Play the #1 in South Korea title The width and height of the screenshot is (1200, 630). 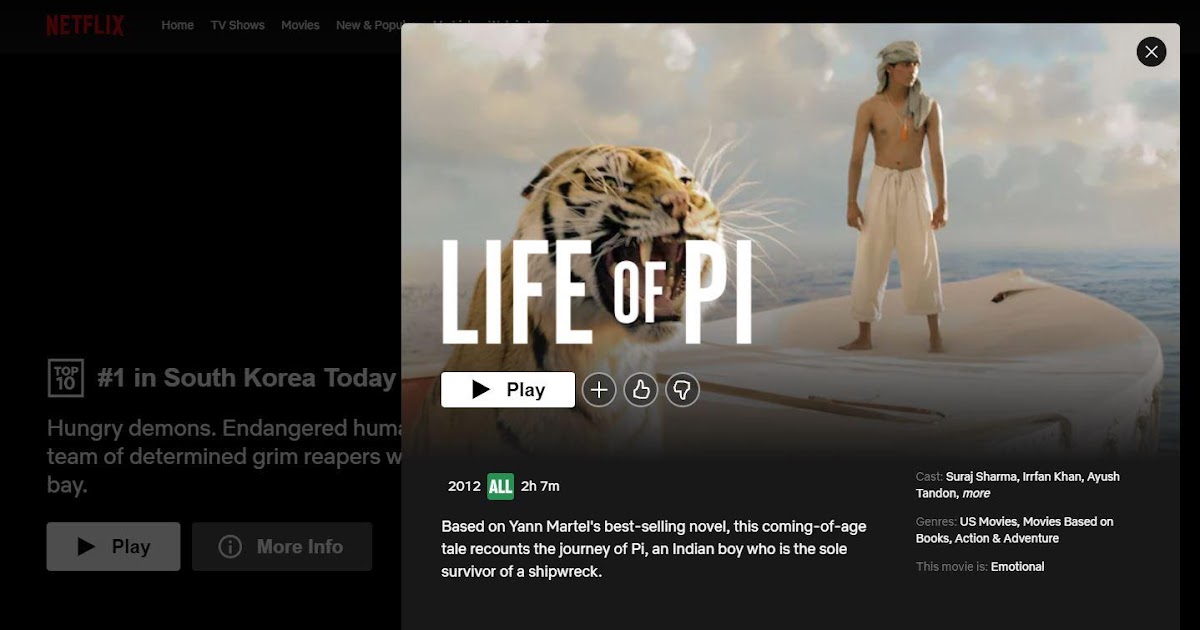point(113,546)
